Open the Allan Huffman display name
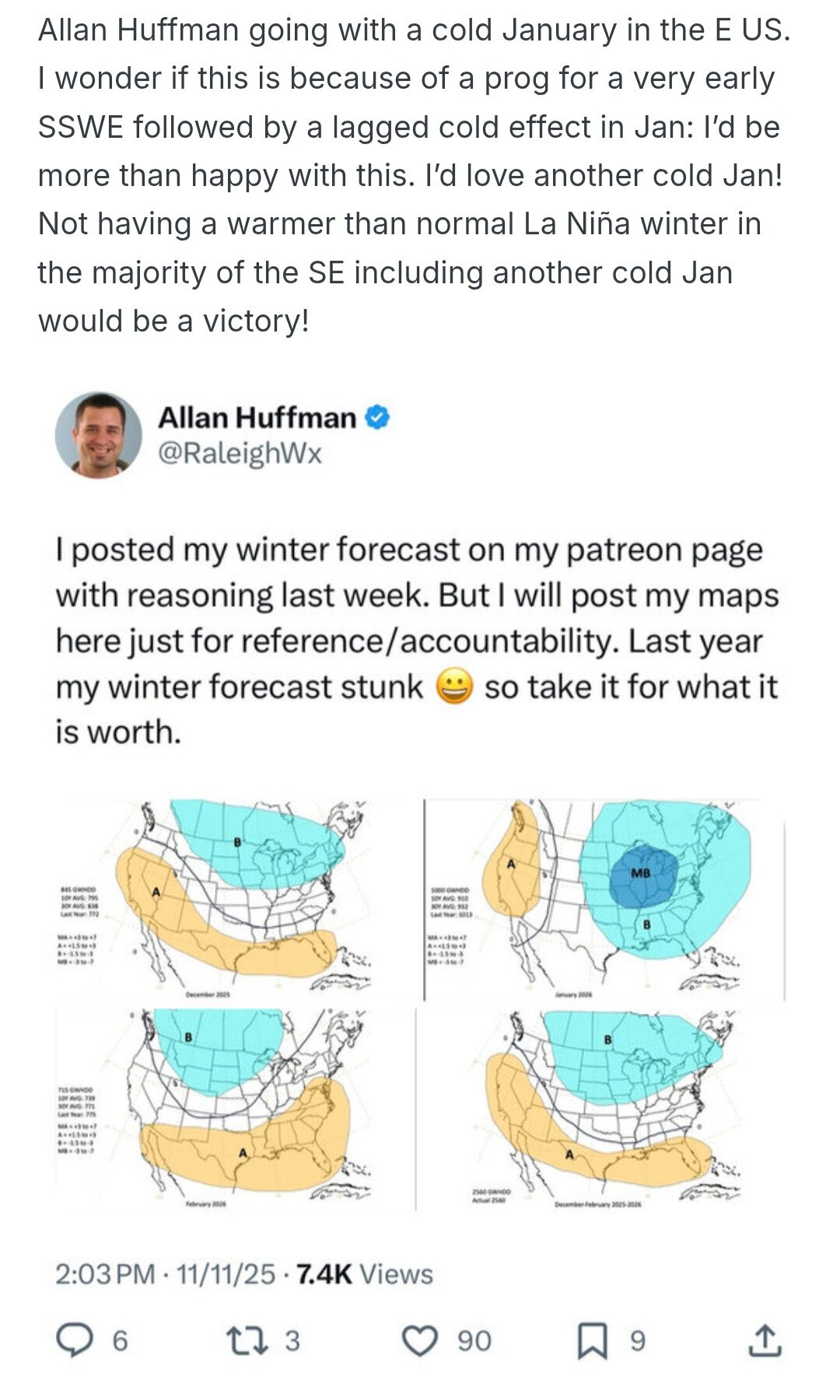 [x=257, y=418]
